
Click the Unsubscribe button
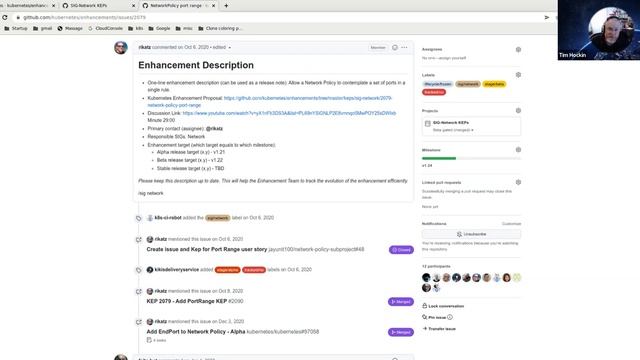(x=471, y=234)
